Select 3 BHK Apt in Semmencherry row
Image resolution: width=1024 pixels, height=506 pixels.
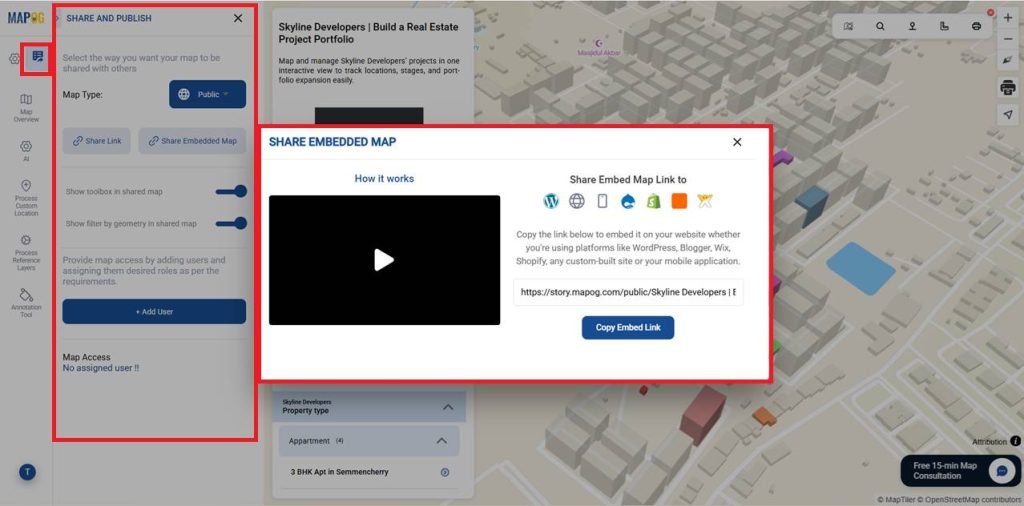click(370, 472)
